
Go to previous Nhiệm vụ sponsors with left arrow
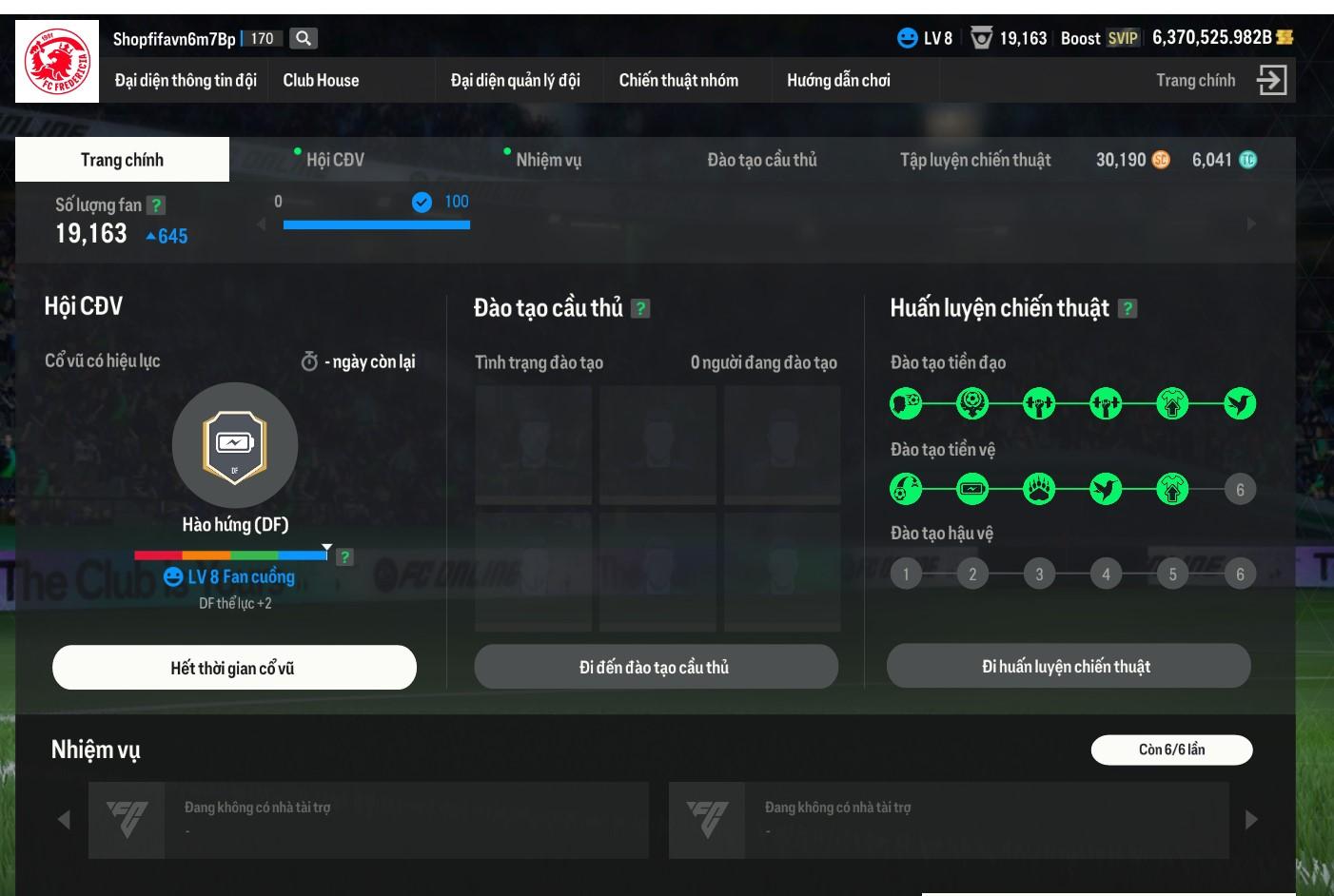point(64,819)
